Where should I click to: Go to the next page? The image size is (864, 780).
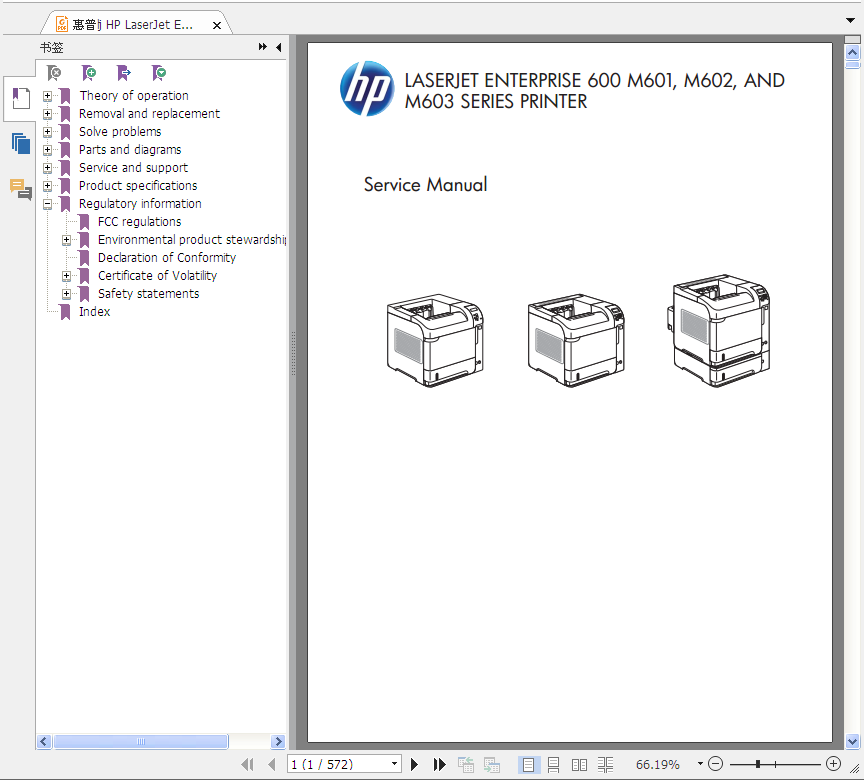point(415,765)
